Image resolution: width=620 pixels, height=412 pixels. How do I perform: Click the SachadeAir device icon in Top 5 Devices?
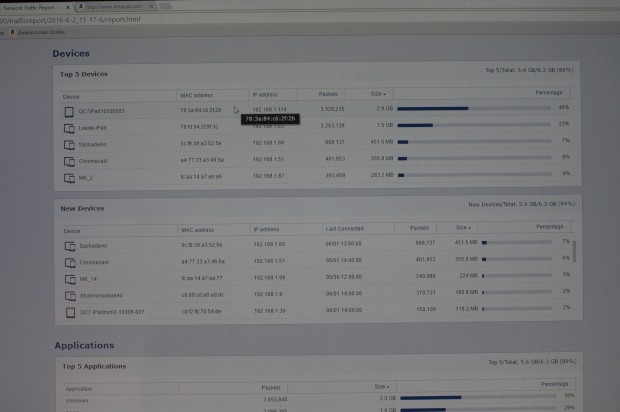(x=69, y=142)
